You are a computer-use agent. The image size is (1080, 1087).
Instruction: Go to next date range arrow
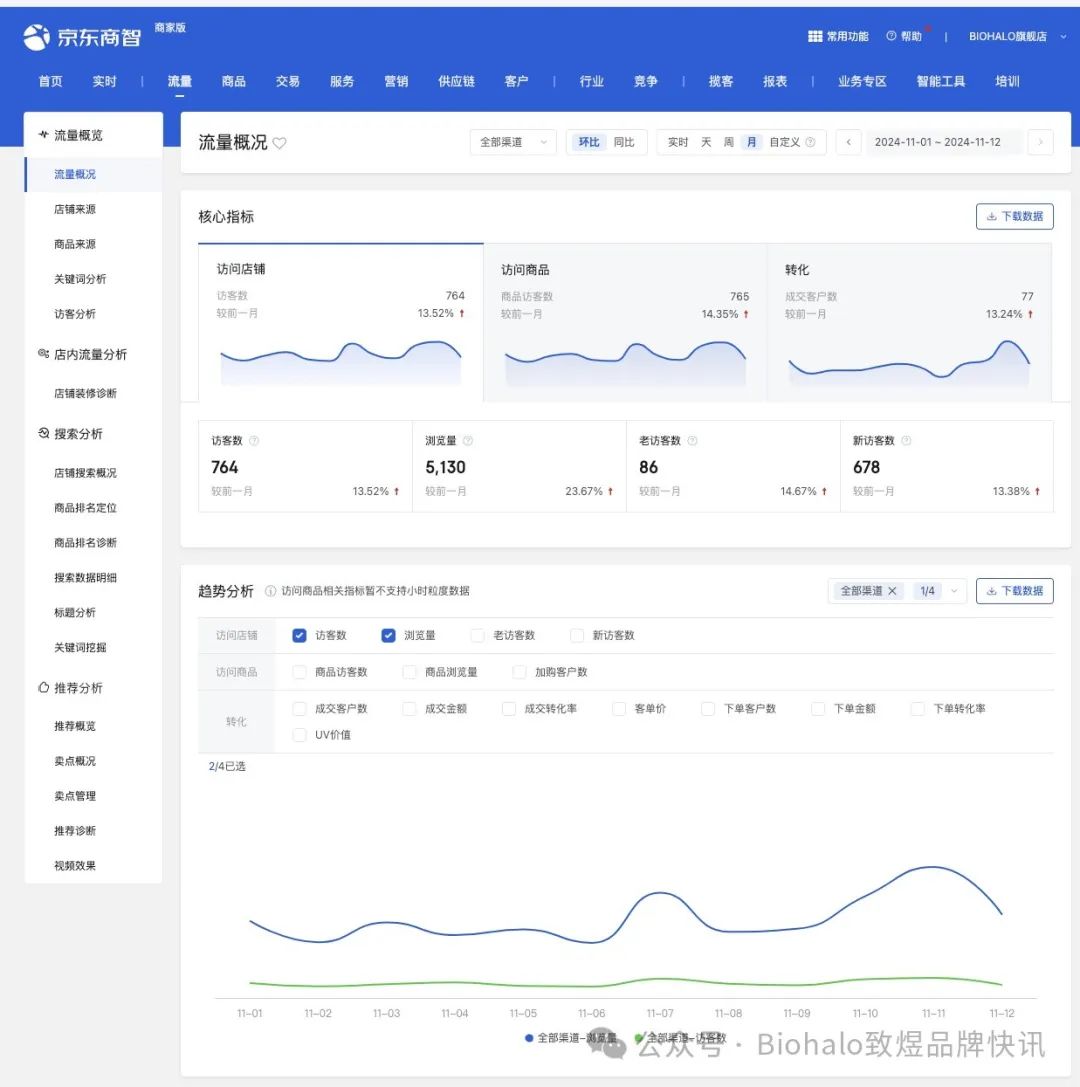(x=1040, y=142)
